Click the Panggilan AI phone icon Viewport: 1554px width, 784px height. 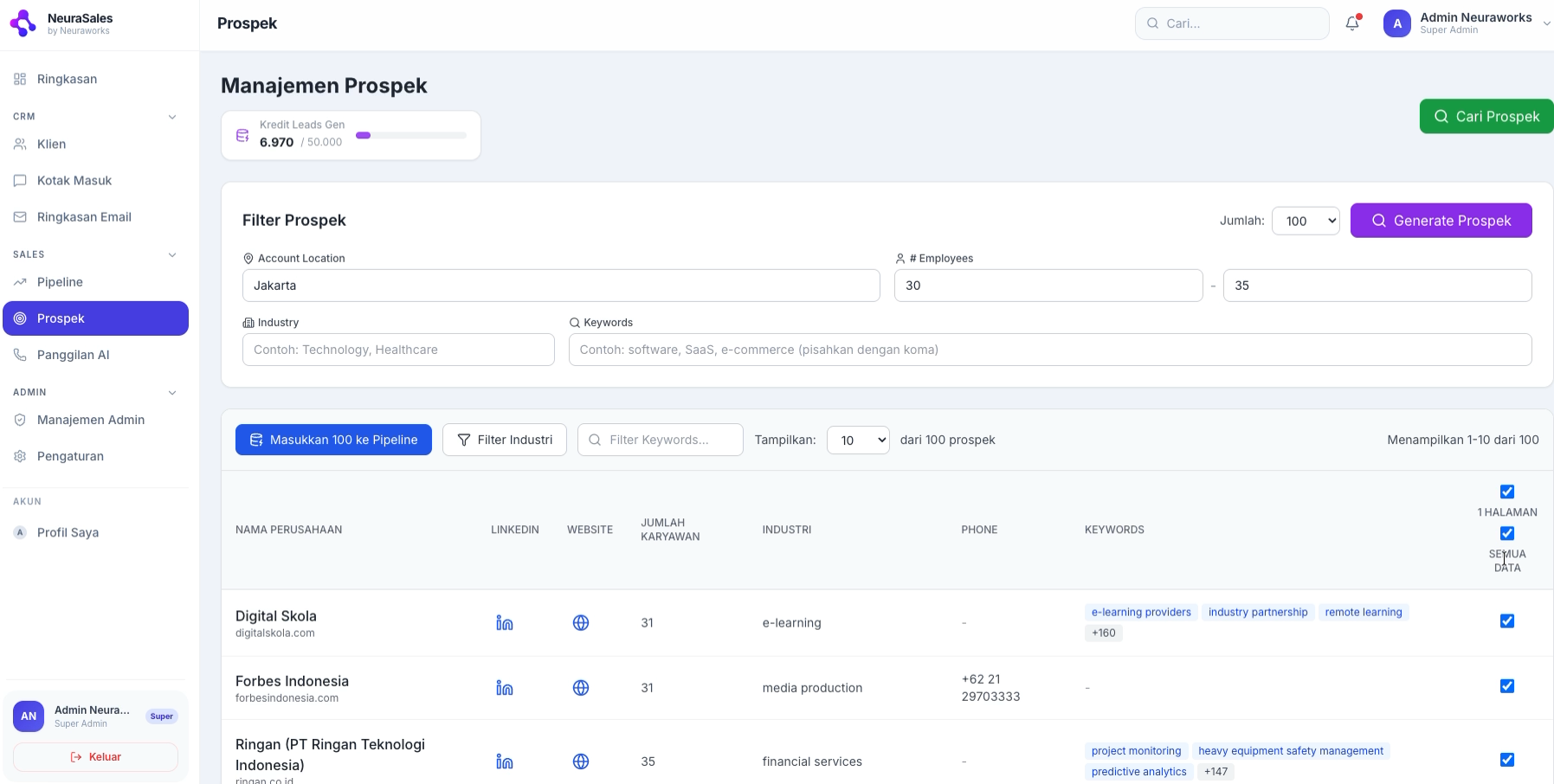20,355
